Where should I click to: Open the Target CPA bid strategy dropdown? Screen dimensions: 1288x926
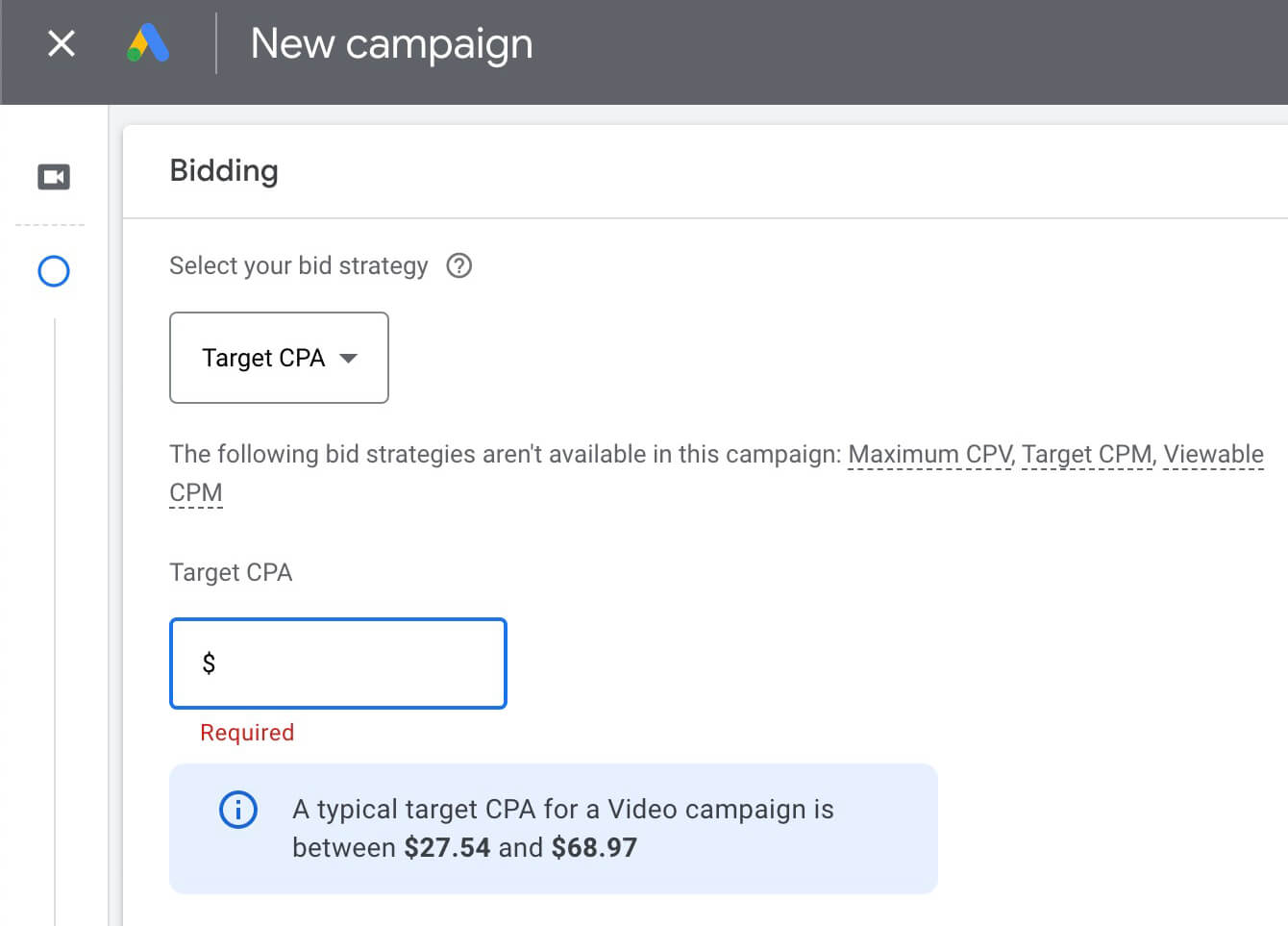279,358
